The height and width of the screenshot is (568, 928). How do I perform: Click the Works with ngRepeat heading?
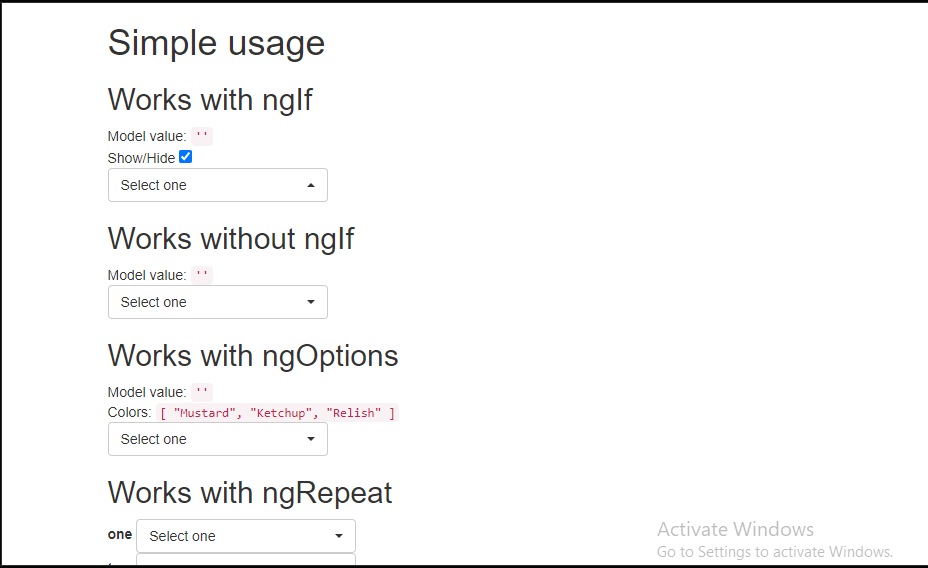pyautogui.click(x=250, y=492)
